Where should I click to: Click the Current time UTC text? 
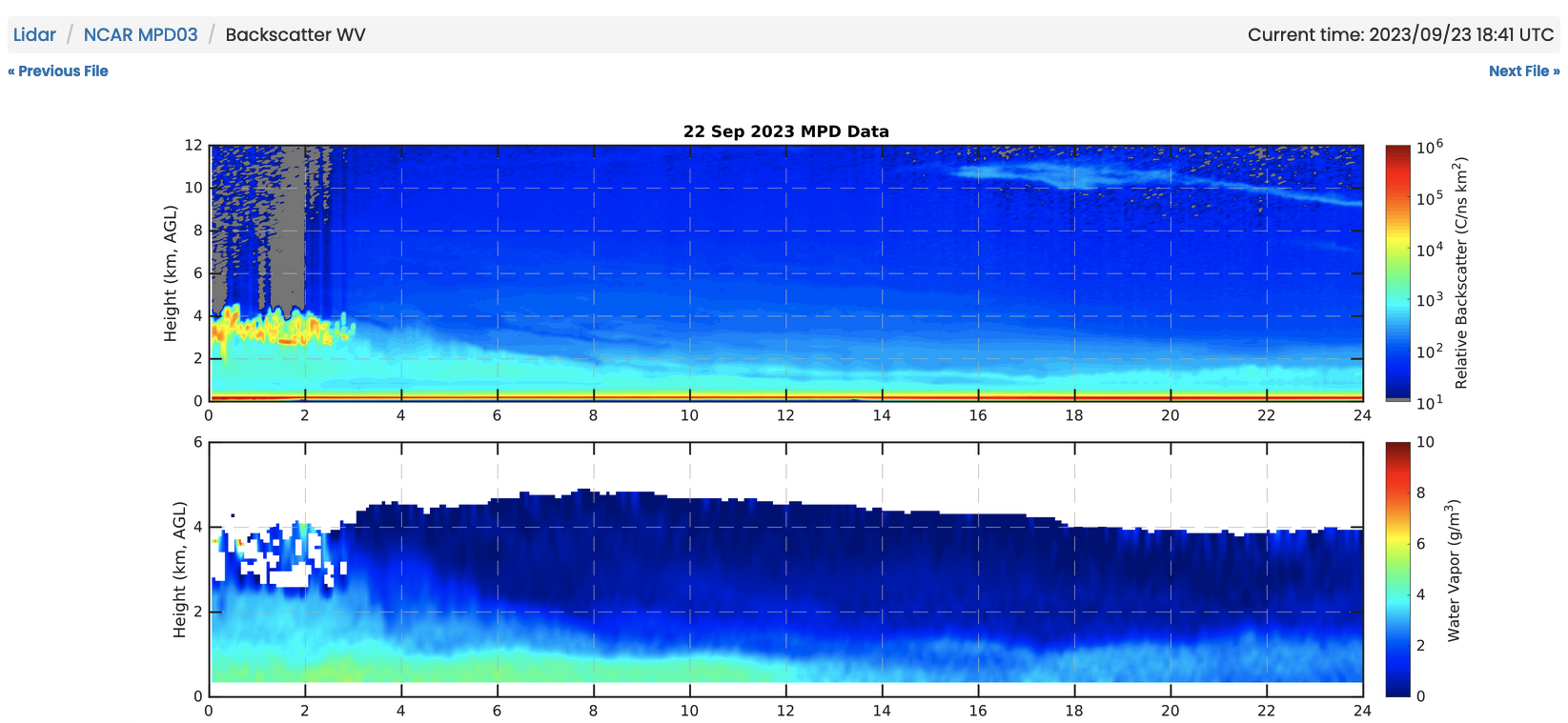[x=1400, y=35]
